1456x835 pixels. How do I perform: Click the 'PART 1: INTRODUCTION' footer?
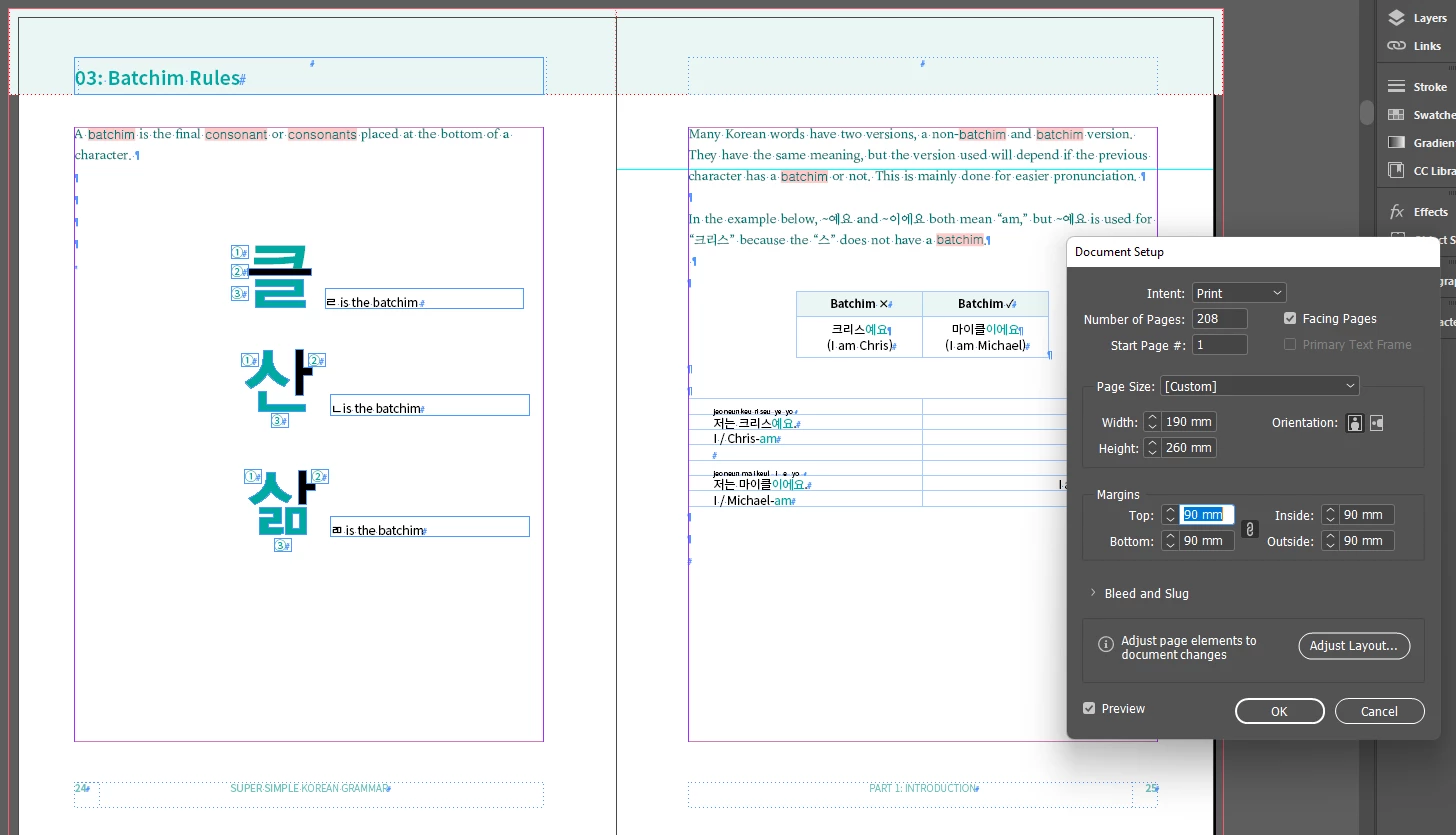923,788
